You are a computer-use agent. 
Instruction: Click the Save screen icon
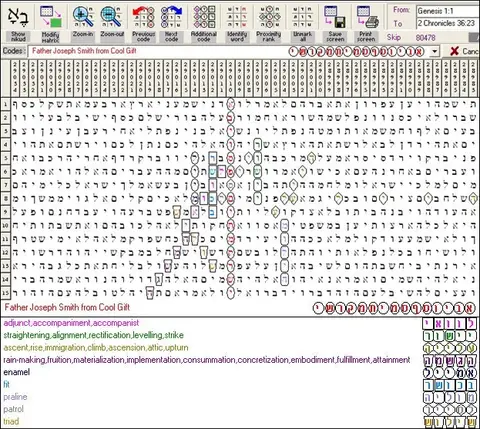(335, 17)
